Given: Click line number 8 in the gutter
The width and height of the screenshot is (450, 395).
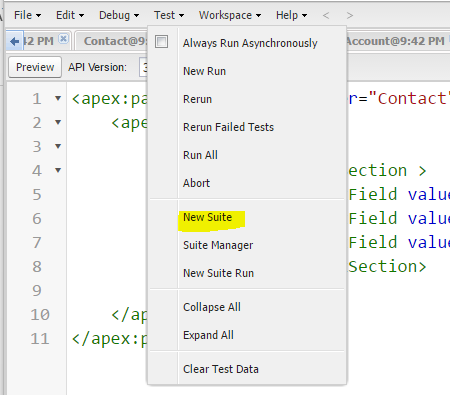Looking at the screenshot, I should (x=37, y=266).
